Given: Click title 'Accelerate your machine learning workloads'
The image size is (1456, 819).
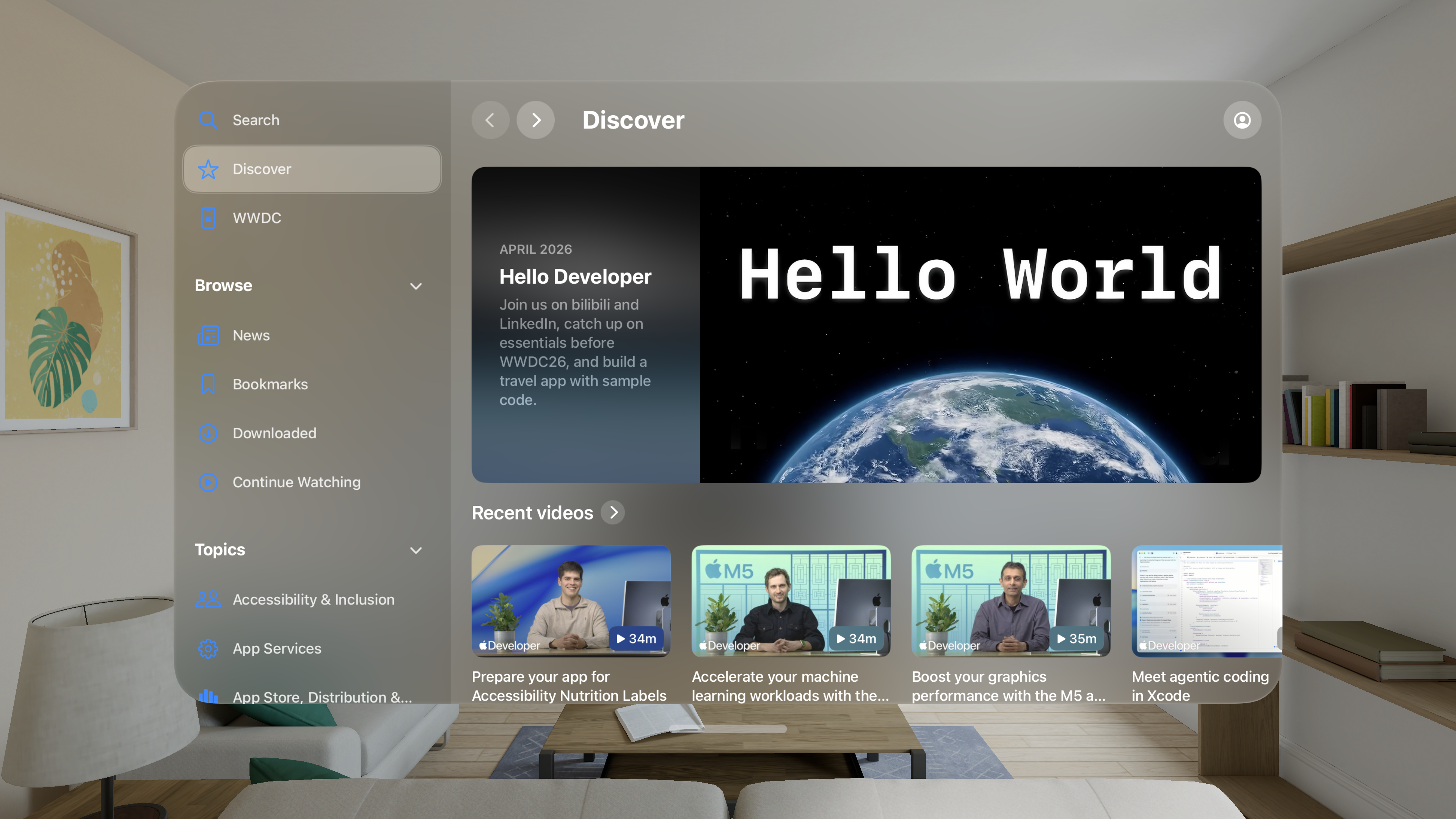Looking at the screenshot, I should pyautogui.click(x=790, y=686).
